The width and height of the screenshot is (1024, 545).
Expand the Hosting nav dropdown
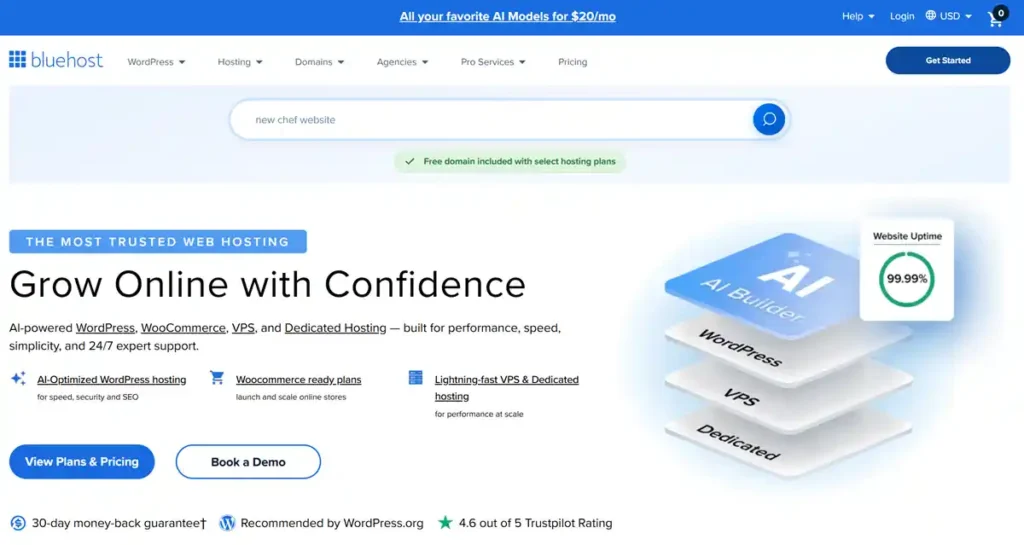pos(240,62)
